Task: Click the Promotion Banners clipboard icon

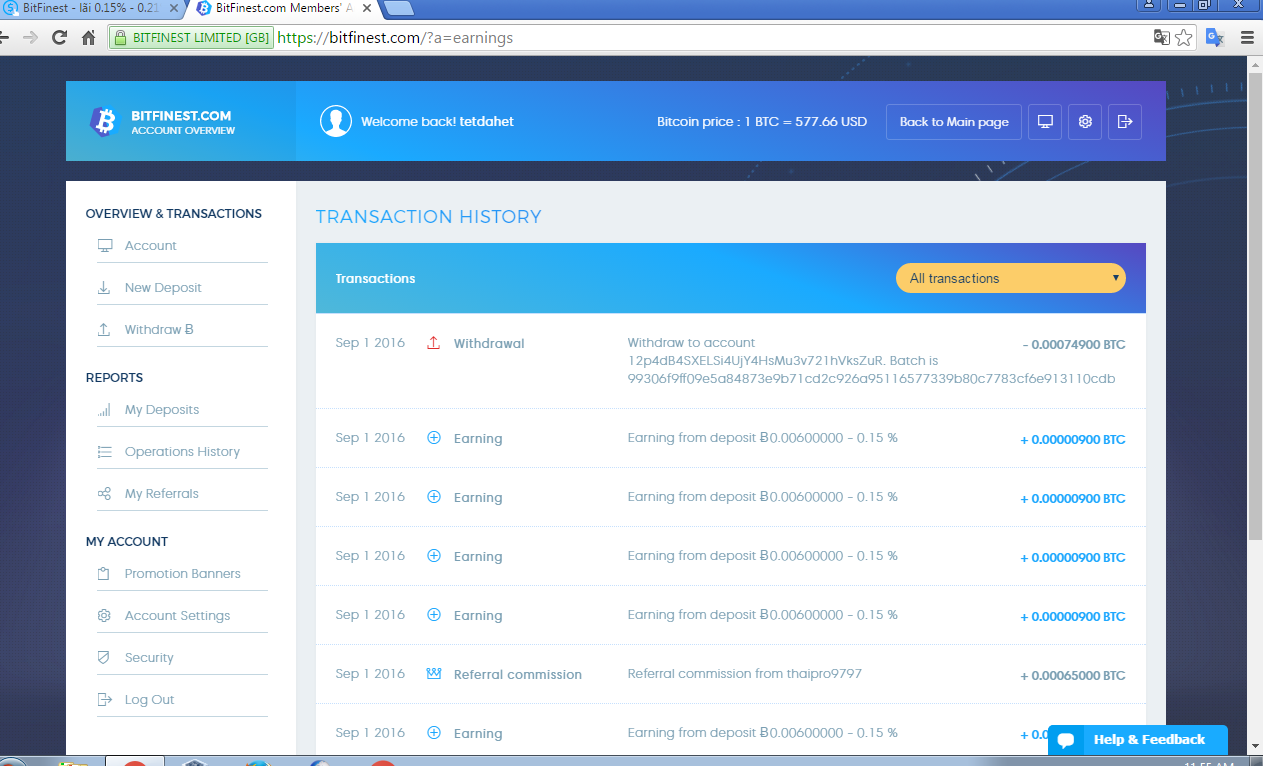Action: point(104,574)
